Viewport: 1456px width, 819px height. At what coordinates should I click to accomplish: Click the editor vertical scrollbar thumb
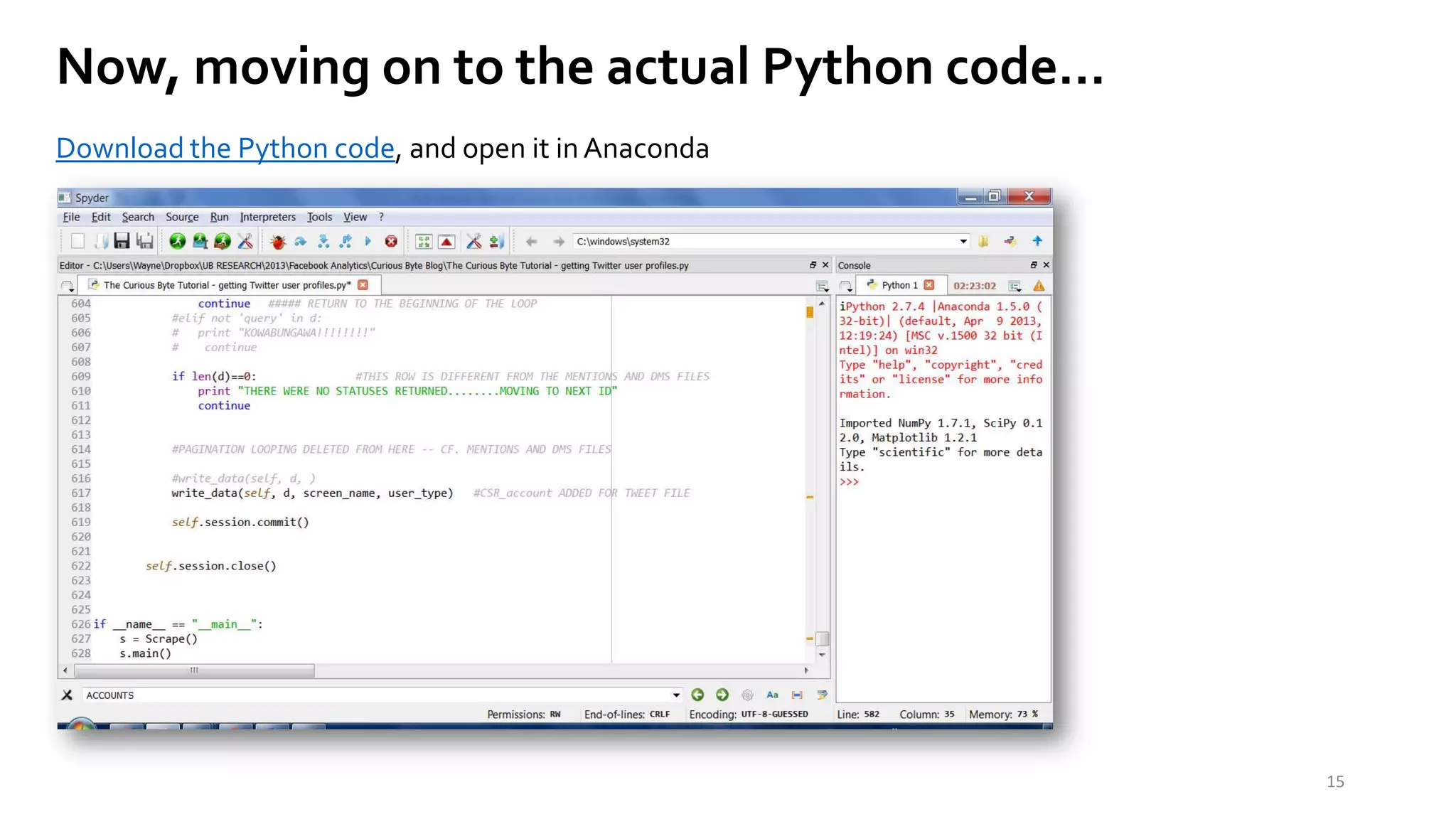tap(823, 638)
